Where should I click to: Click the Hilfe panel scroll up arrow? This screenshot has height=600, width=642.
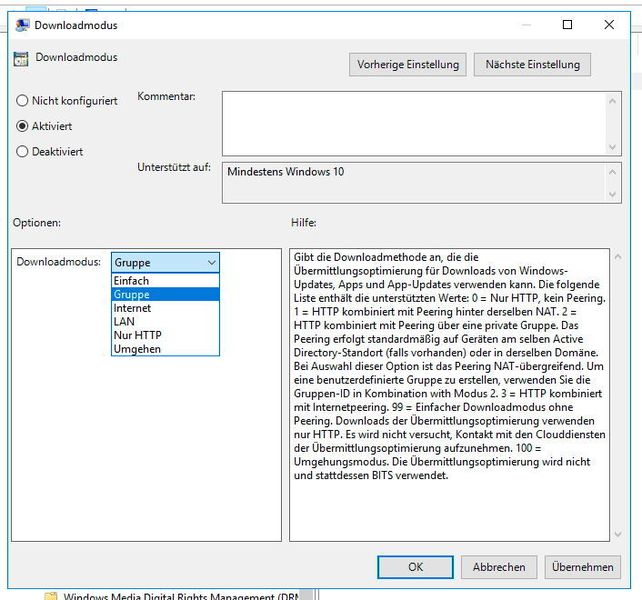click(618, 257)
